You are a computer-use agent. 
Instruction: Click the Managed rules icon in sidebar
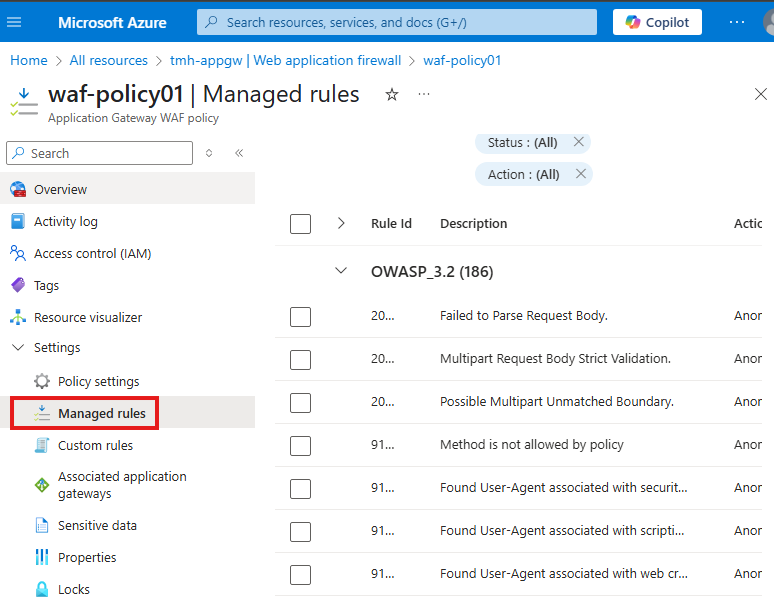tap(42, 413)
